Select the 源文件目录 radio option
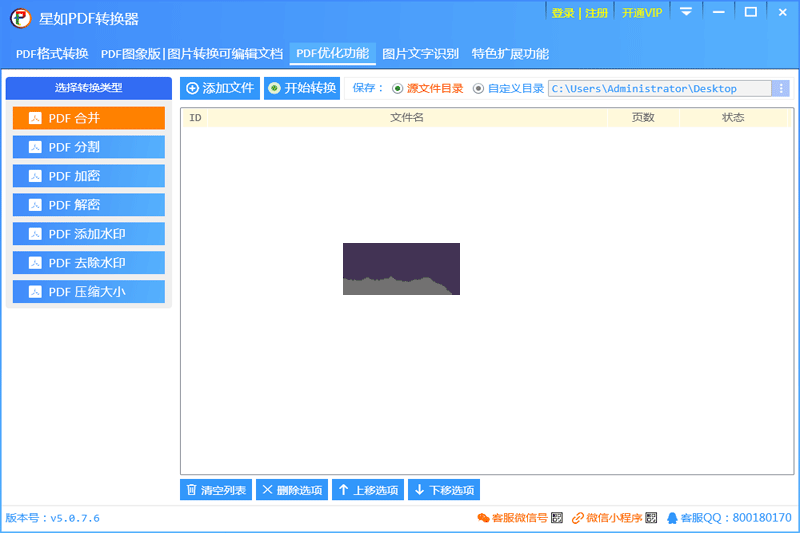 tap(398, 88)
